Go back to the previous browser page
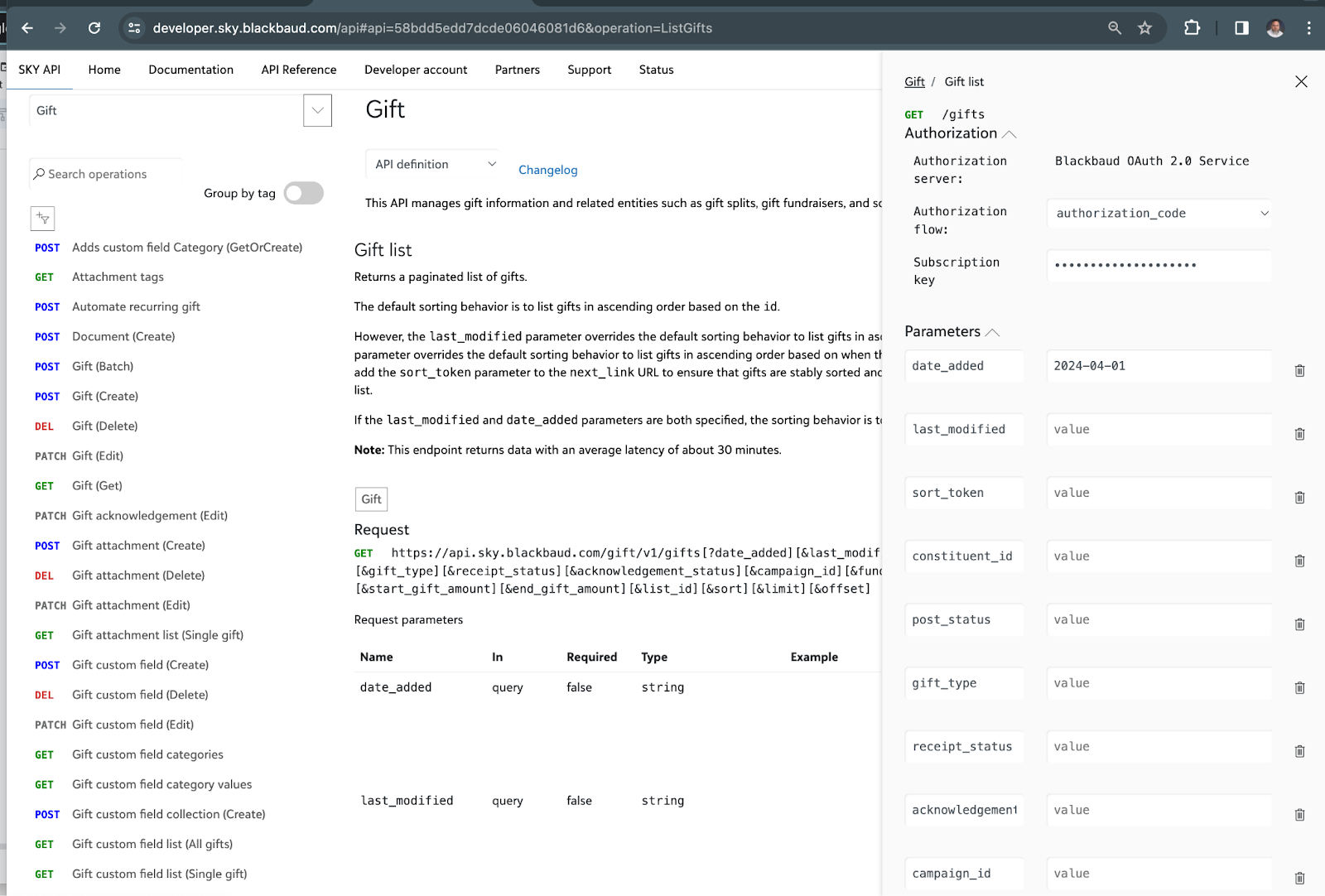 pos(27,28)
